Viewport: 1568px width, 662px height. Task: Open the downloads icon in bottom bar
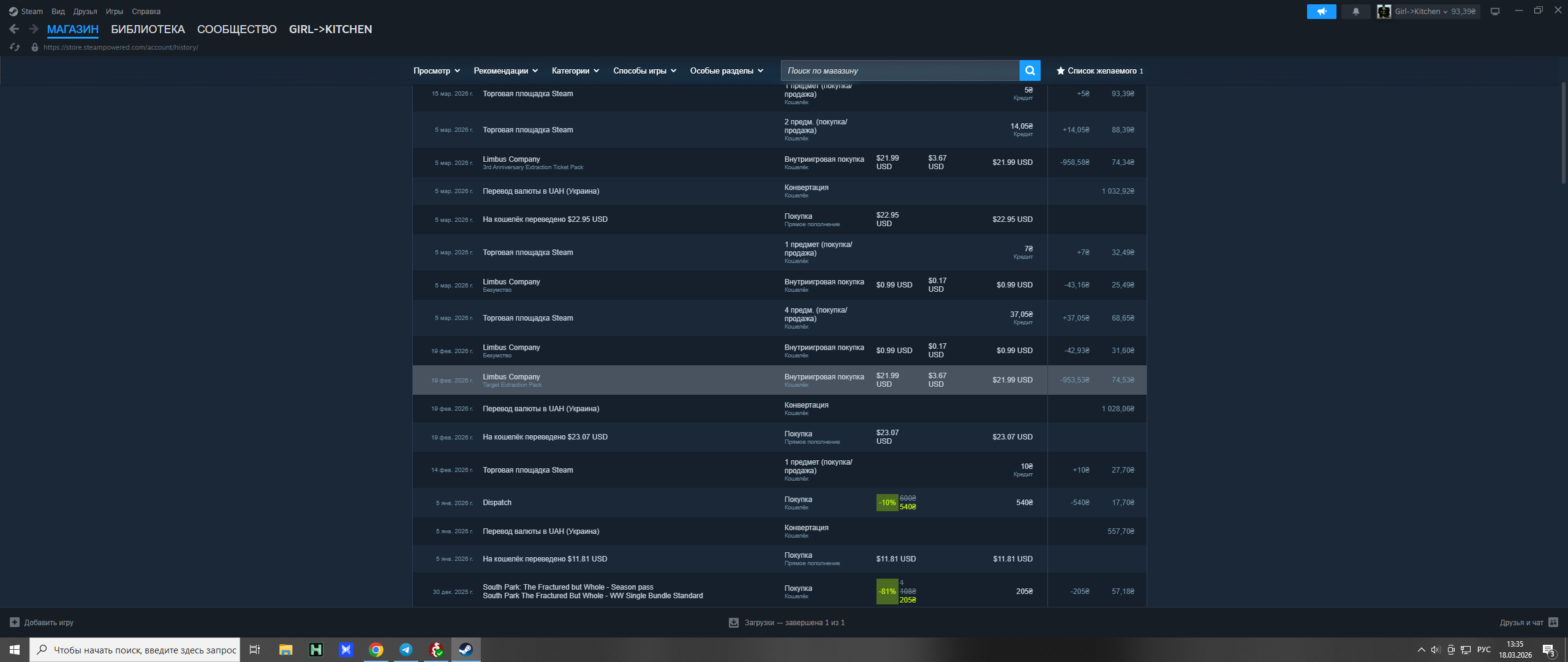click(x=733, y=622)
